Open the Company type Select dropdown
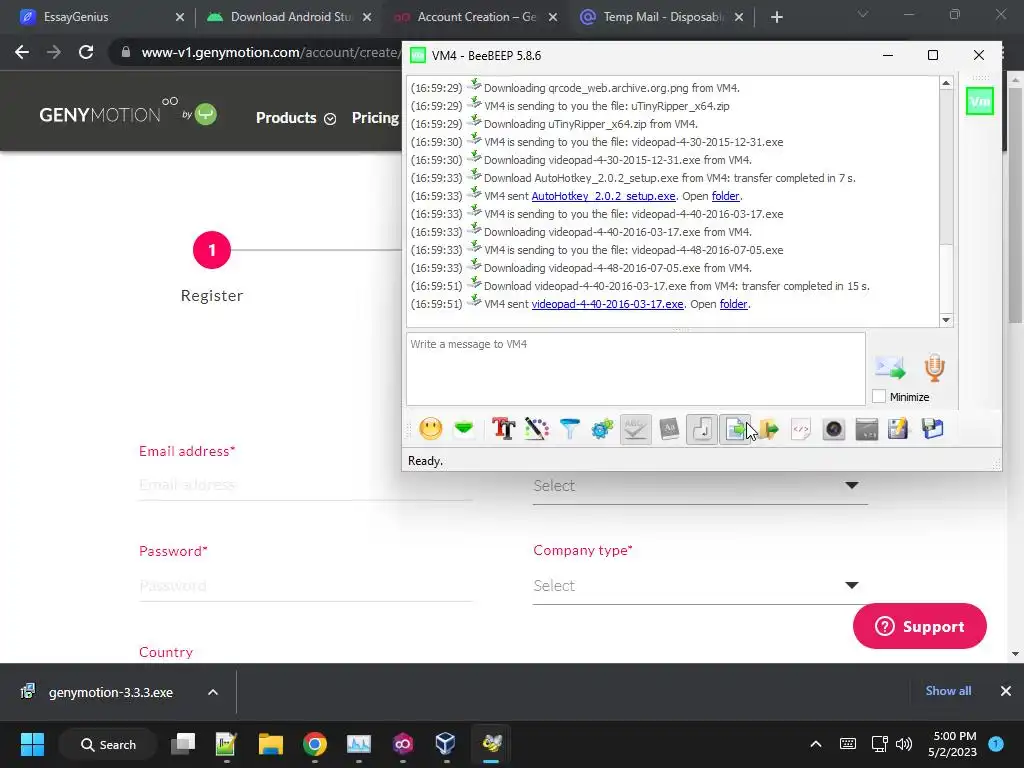Image resolution: width=1024 pixels, height=768 pixels. pos(699,586)
